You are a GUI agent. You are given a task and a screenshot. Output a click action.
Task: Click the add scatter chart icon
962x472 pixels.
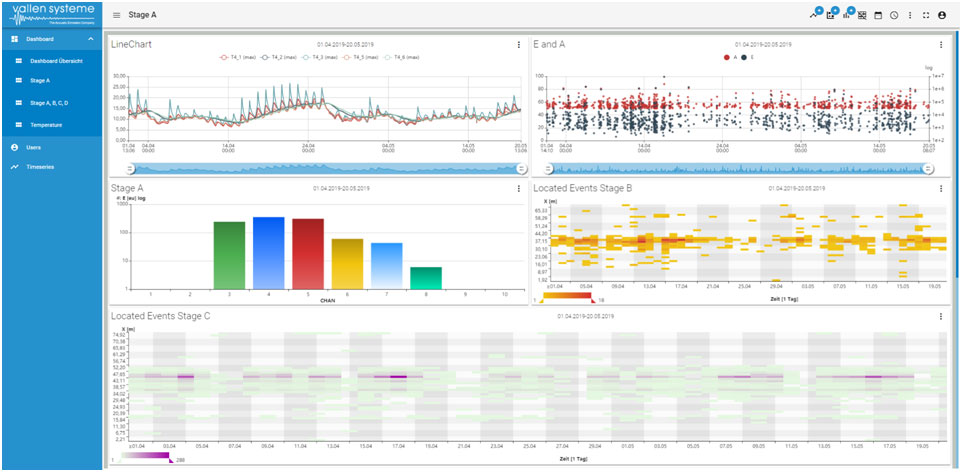coord(830,16)
